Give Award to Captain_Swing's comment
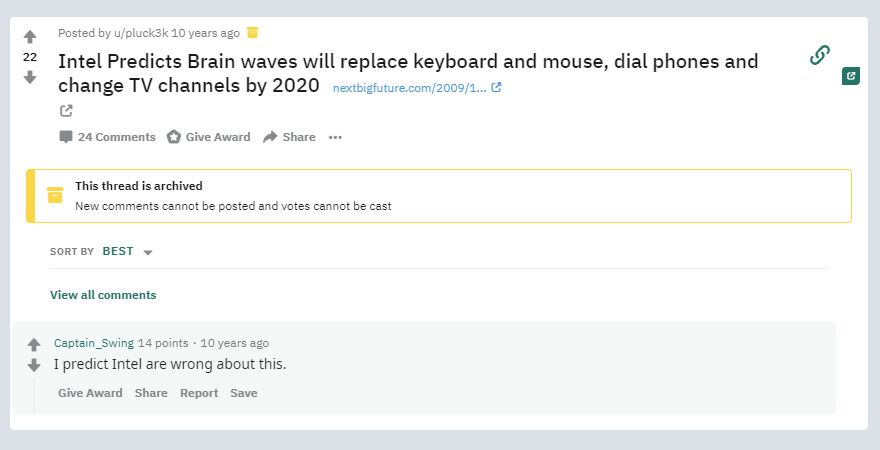The height and width of the screenshot is (450, 880). pos(90,393)
